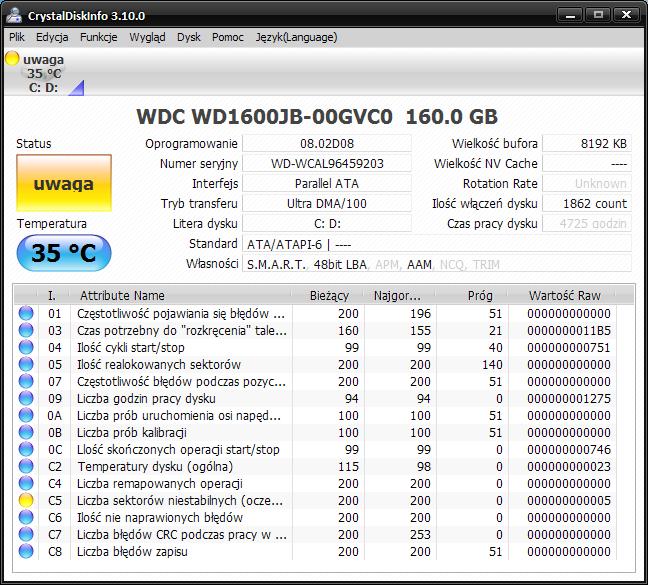
Task: Select the yellow uwaga disk status icon
Action: coord(12,58)
